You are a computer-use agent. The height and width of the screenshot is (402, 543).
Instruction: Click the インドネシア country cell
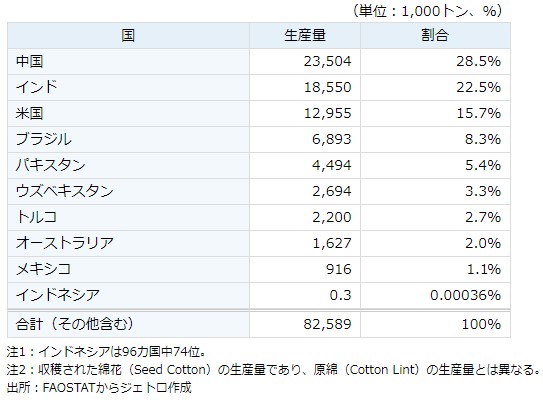click(x=128, y=295)
